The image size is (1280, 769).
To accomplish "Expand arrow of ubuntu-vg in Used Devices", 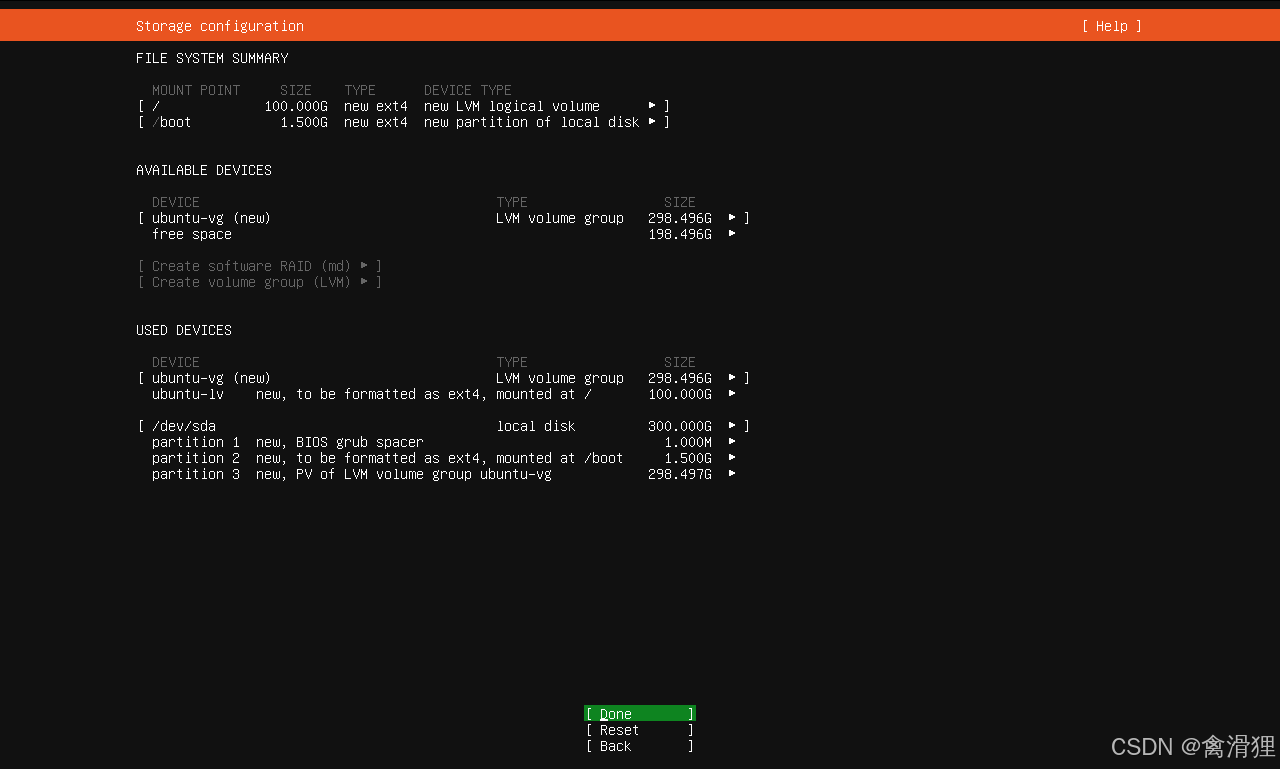I will tap(732, 378).
